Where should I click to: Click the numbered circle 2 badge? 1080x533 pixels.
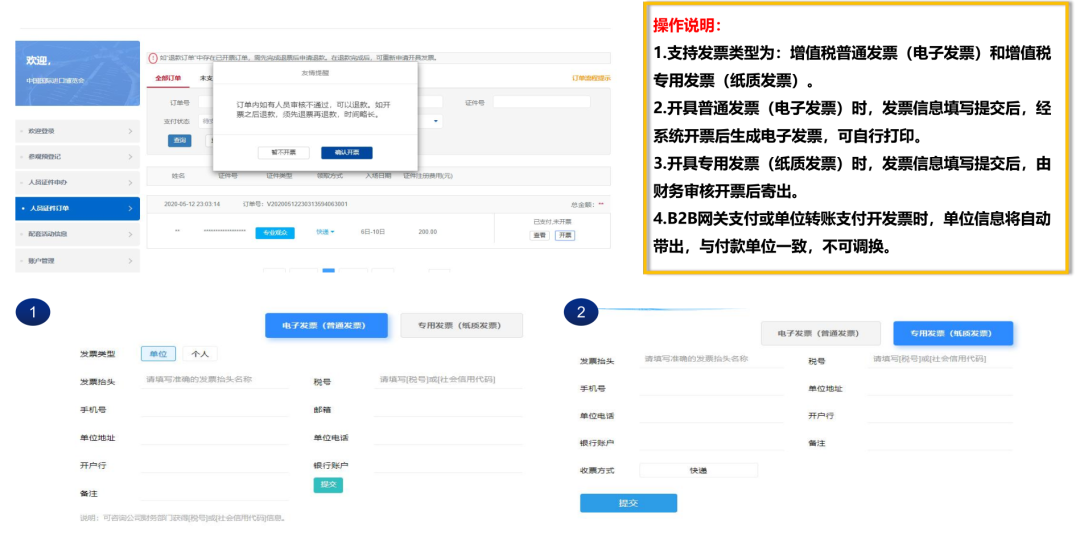[x=581, y=312]
